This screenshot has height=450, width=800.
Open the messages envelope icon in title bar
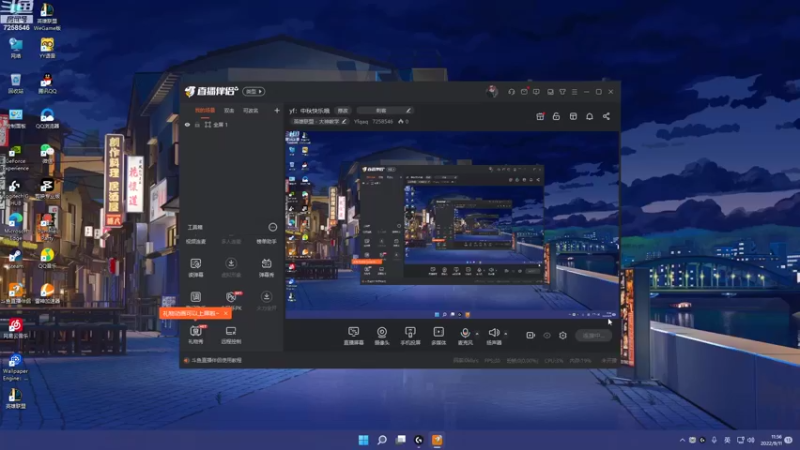pos(524,92)
